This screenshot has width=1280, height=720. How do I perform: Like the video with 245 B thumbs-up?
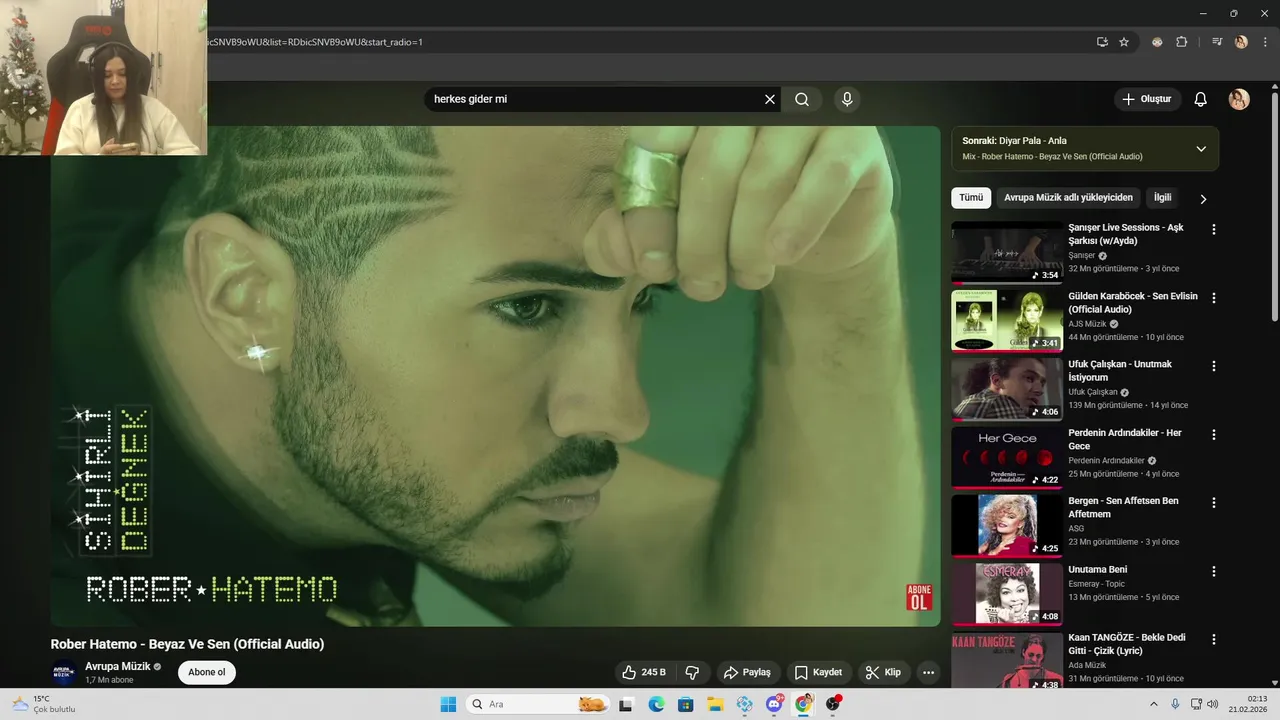point(644,672)
